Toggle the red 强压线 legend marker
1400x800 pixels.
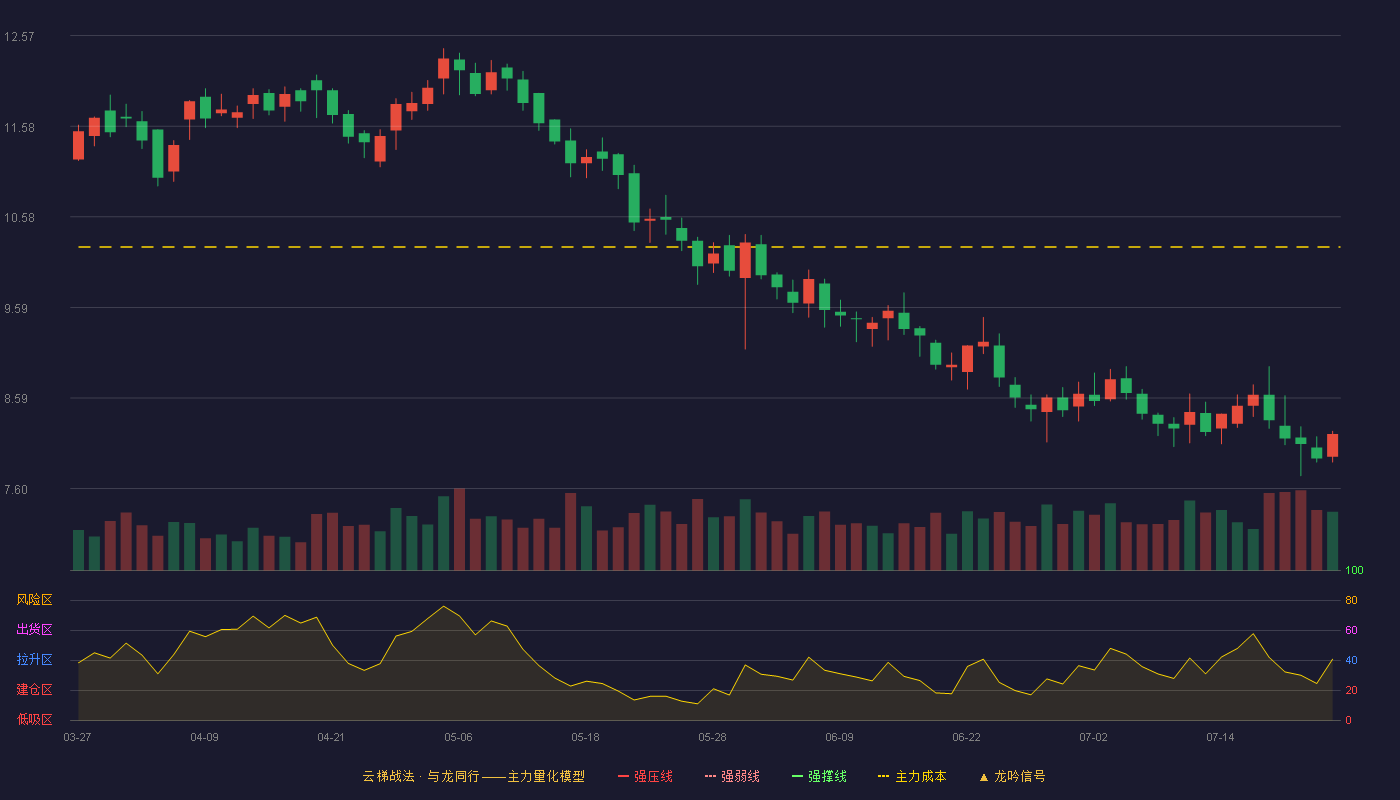(623, 776)
